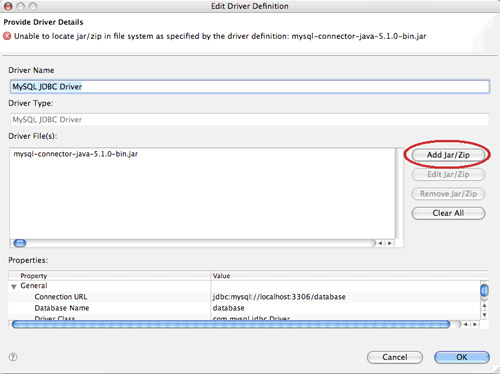Click the properties table scroll left arrow
Viewport: 500px width, 374px height.
pyautogui.click(x=466, y=324)
